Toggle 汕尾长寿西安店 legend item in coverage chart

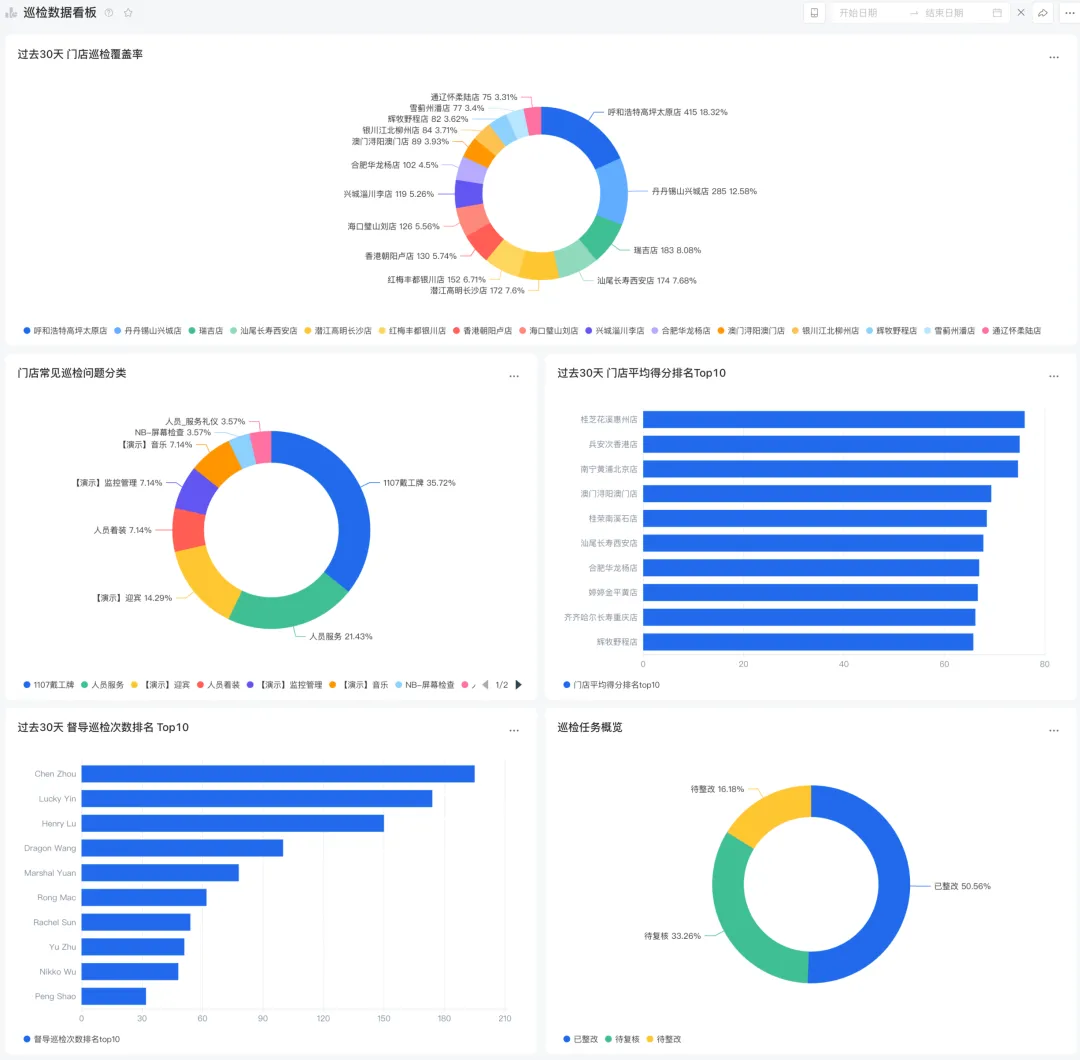tap(264, 331)
